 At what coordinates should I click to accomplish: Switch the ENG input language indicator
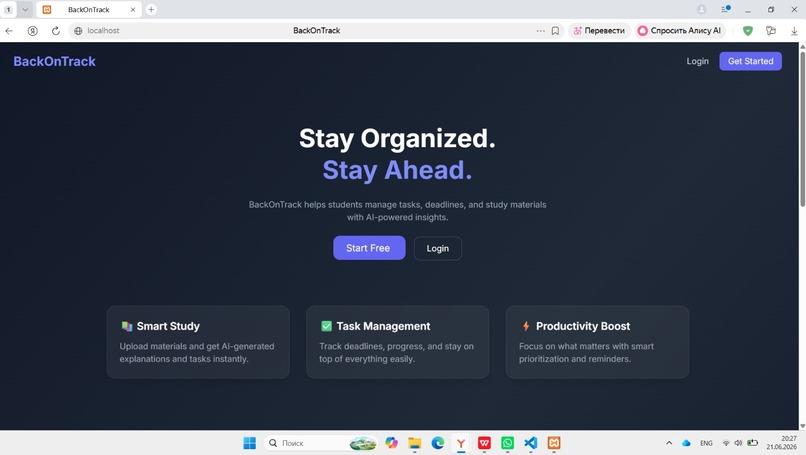point(706,443)
